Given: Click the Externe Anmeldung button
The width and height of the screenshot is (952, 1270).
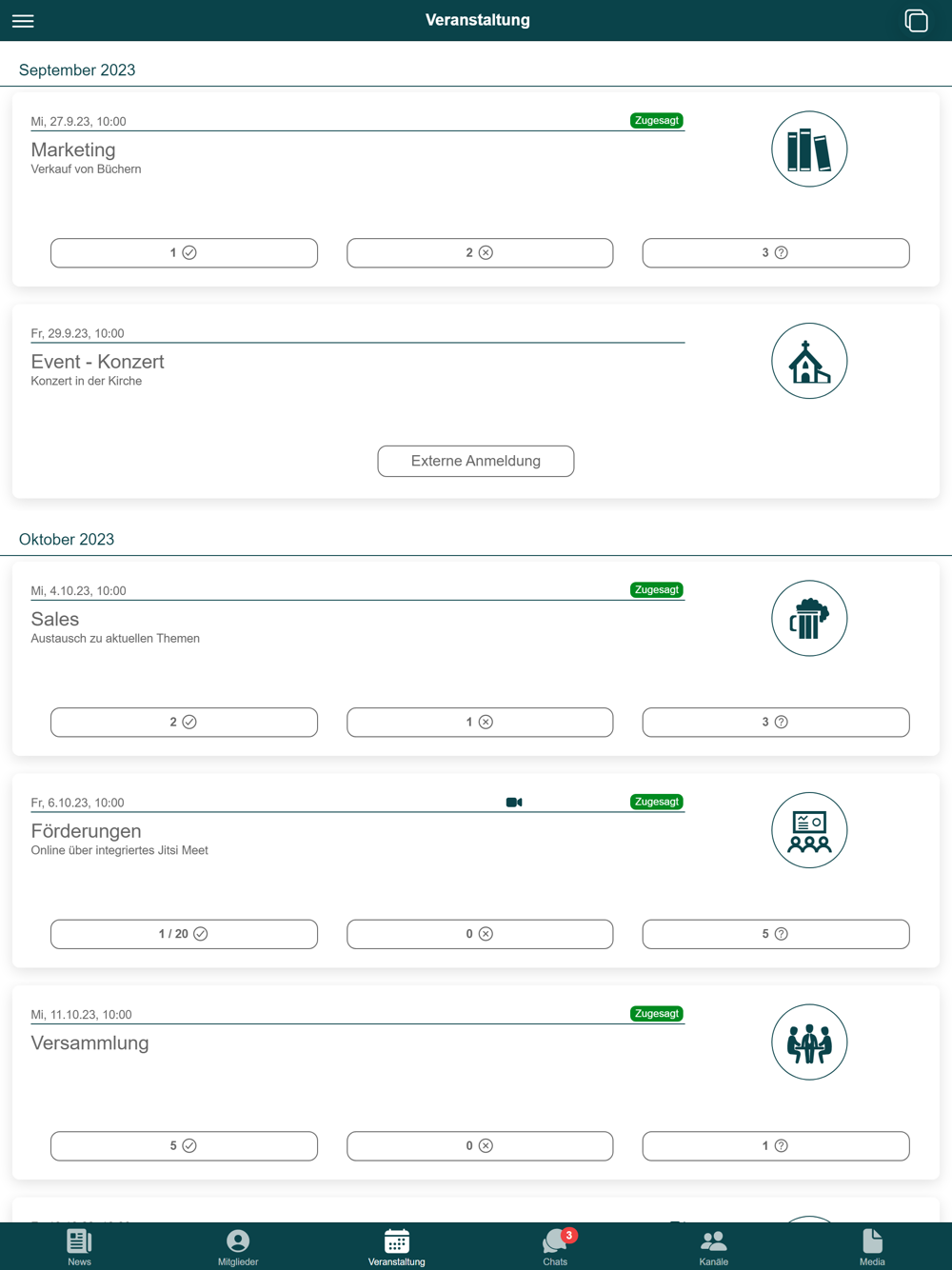Looking at the screenshot, I should click(x=476, y=461).
